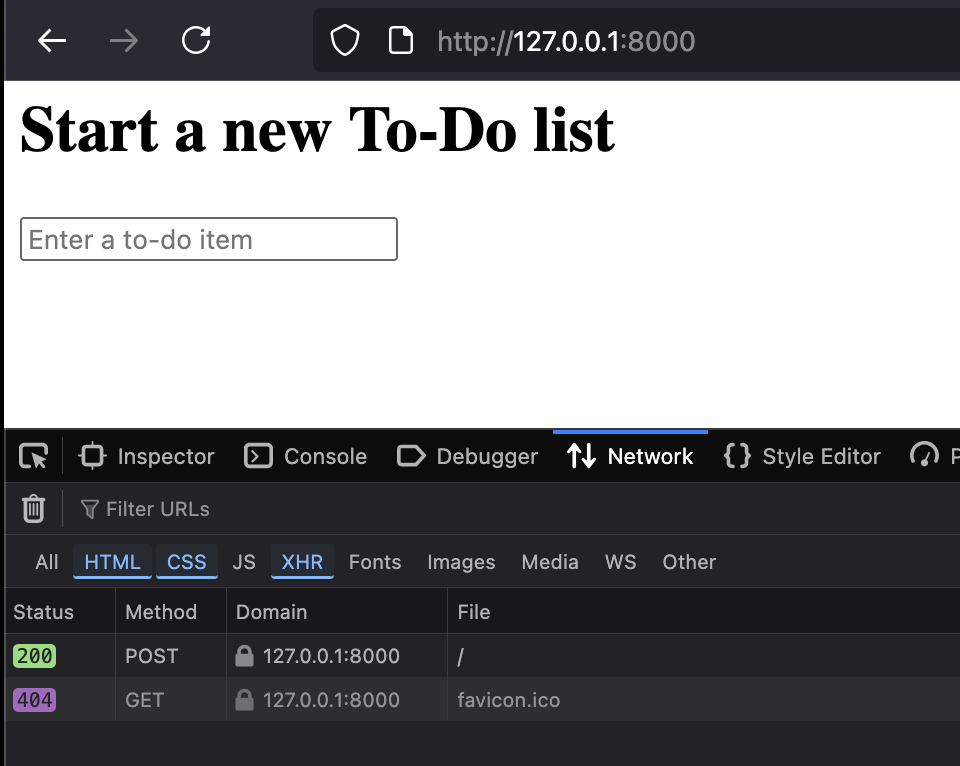
Task: Sort by the Status column header
Action: tap(60, 612)
